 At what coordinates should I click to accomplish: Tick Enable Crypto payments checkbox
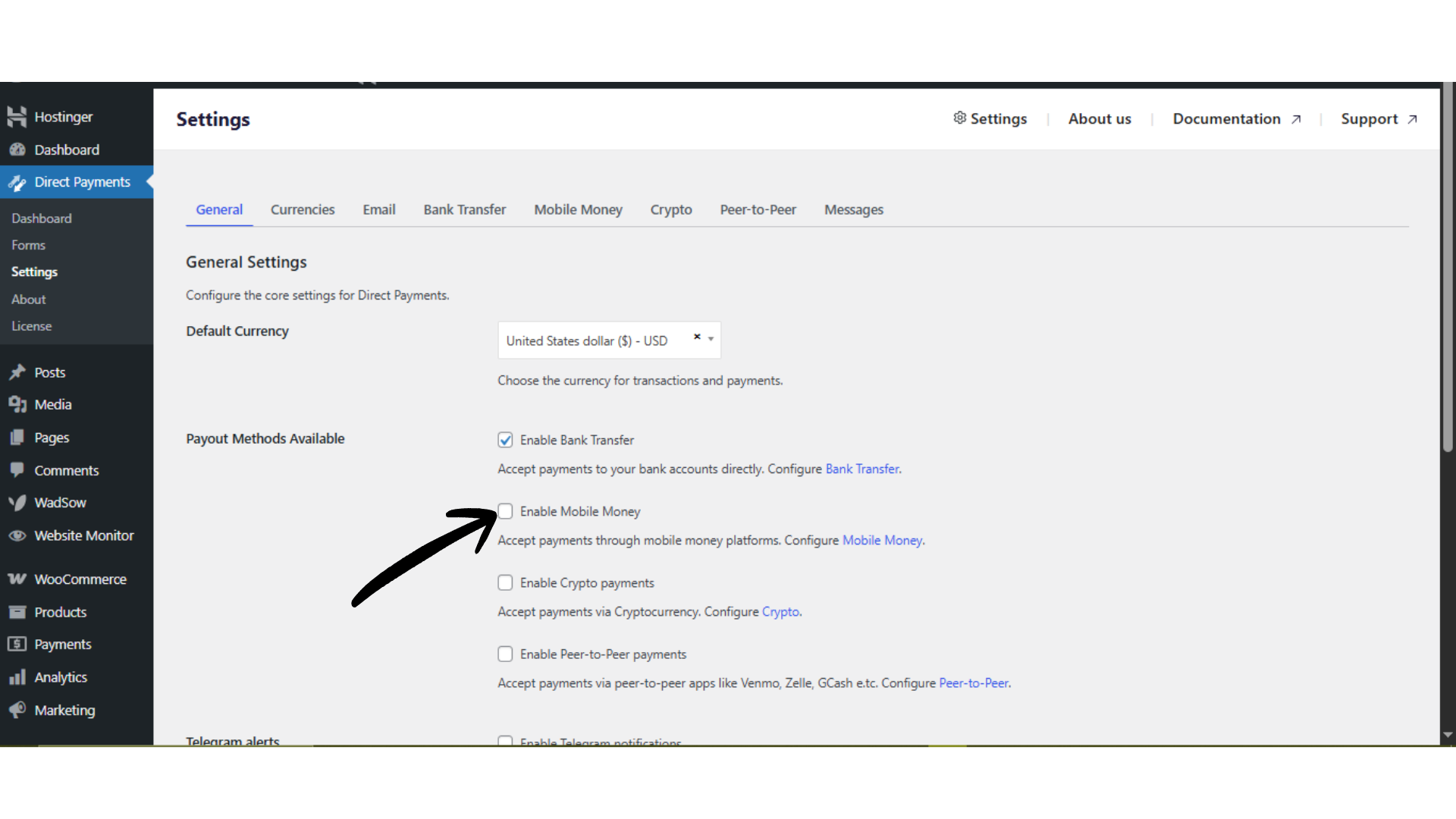click(x=505, y=582)
